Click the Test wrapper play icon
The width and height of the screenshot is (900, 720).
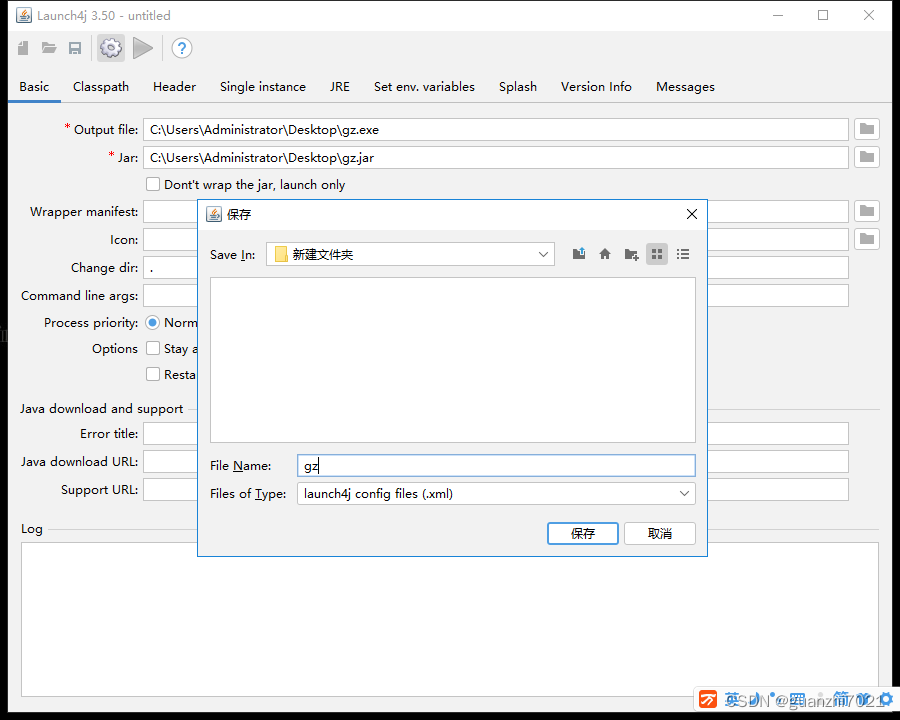[142, 48]
